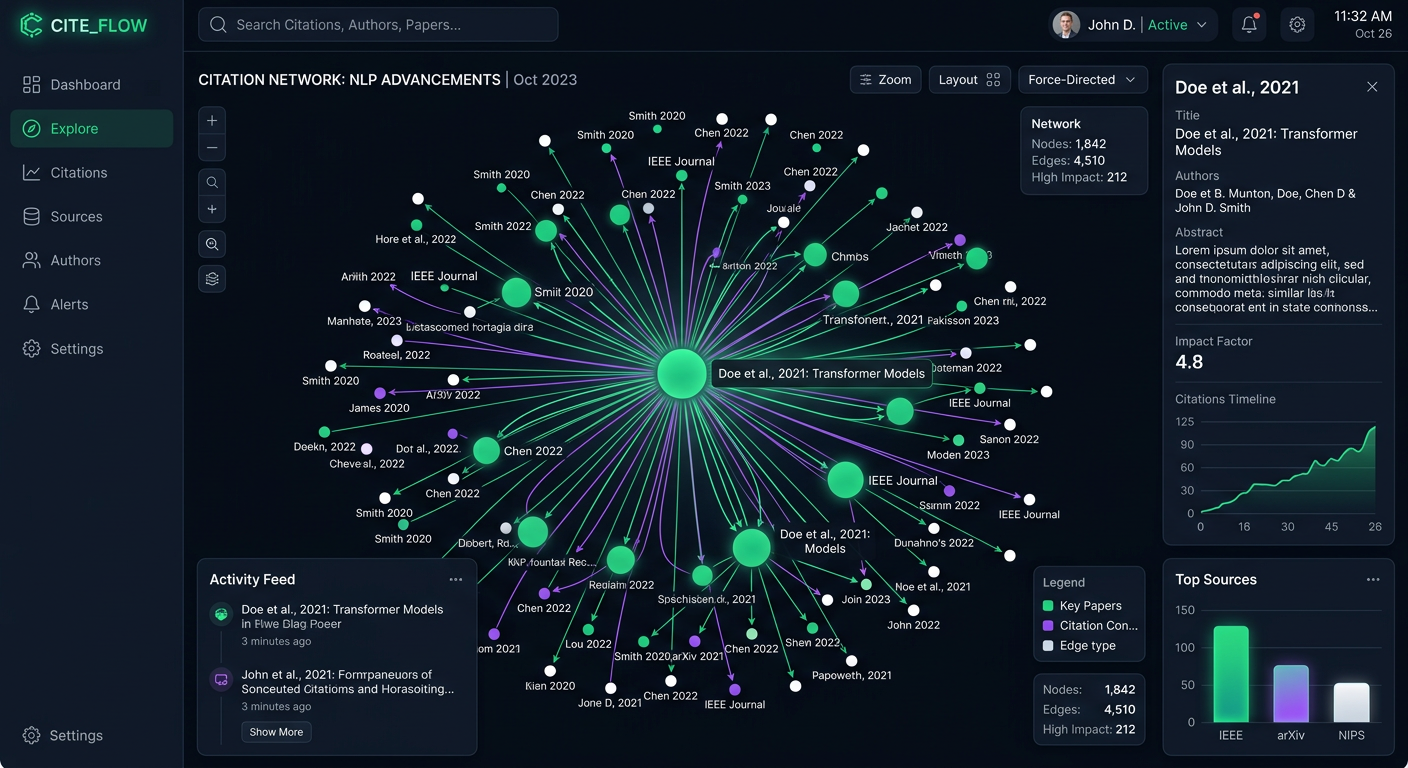Expand the John D. Active status dropdown
Image resolution: width=1408 pixels, height=768 pixels.
pyautogui.click(x=1133, y=24)
